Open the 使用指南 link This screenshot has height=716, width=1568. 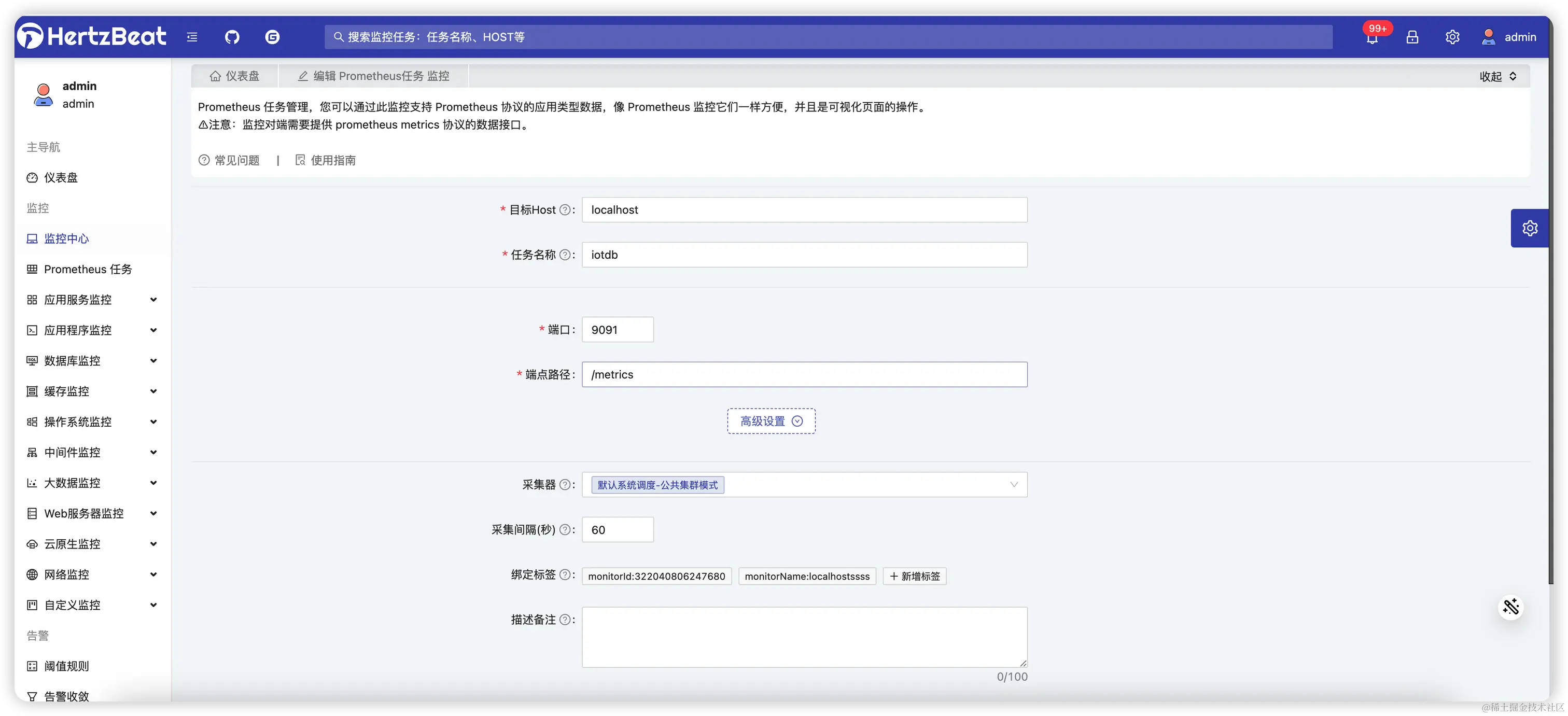[x=326, y=160]
